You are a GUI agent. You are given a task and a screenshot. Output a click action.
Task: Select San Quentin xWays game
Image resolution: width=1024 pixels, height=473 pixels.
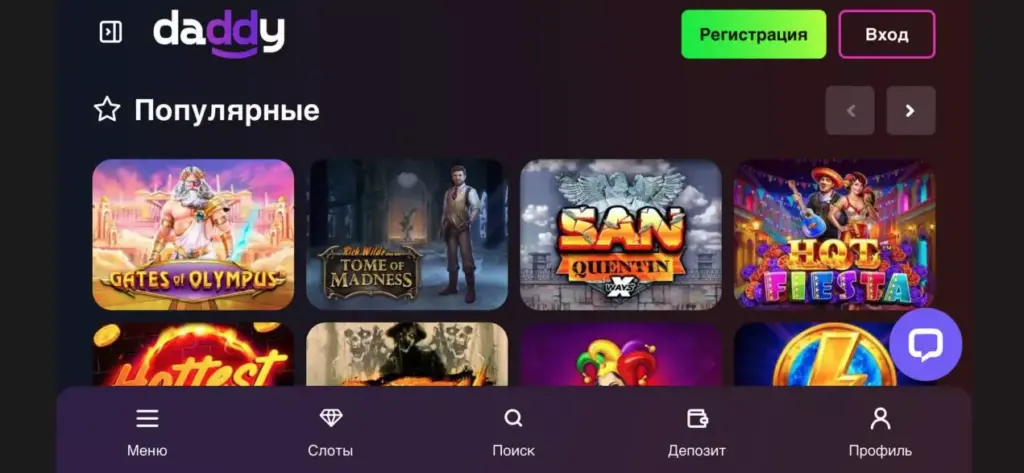620,235
